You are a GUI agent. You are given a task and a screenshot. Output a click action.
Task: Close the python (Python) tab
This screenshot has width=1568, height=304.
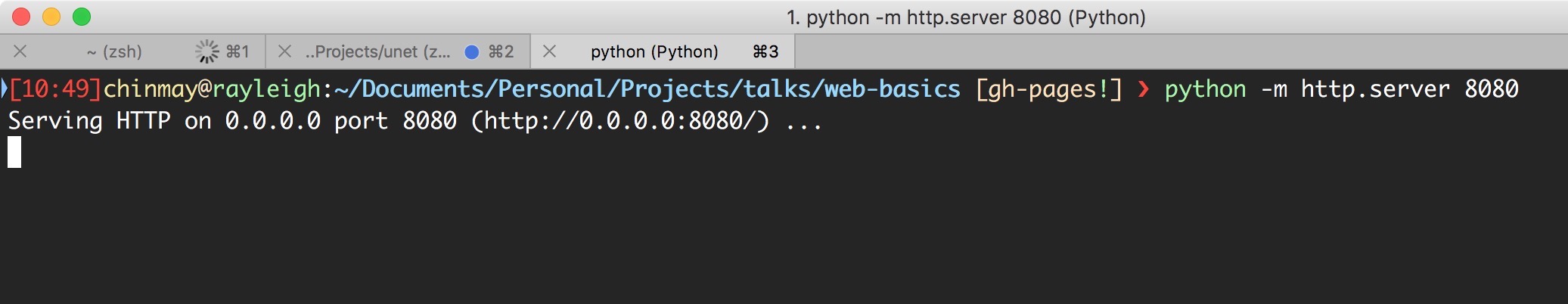[x=550, y=51]
